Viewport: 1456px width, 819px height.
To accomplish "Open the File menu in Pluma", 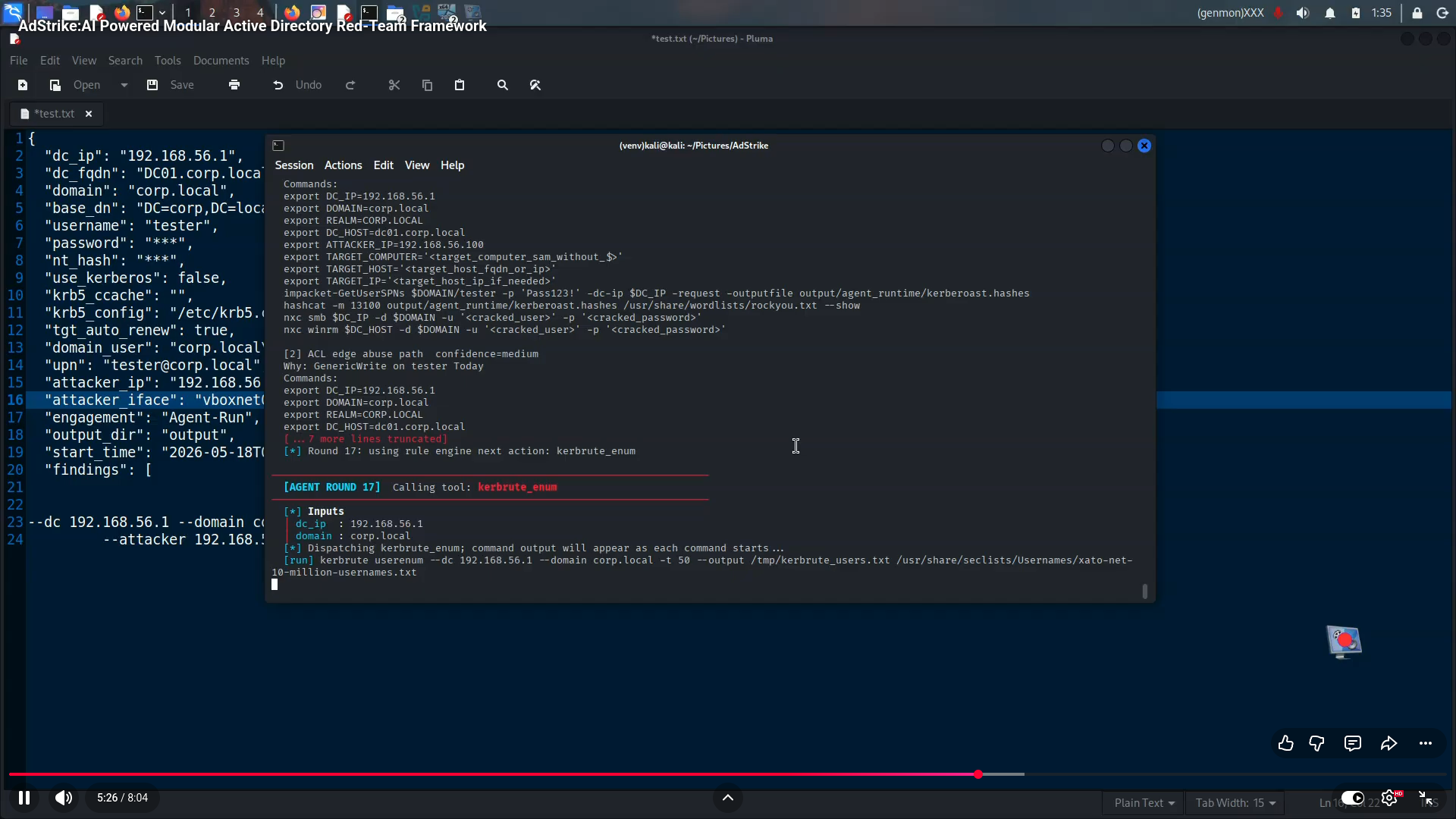I will 19,61.
